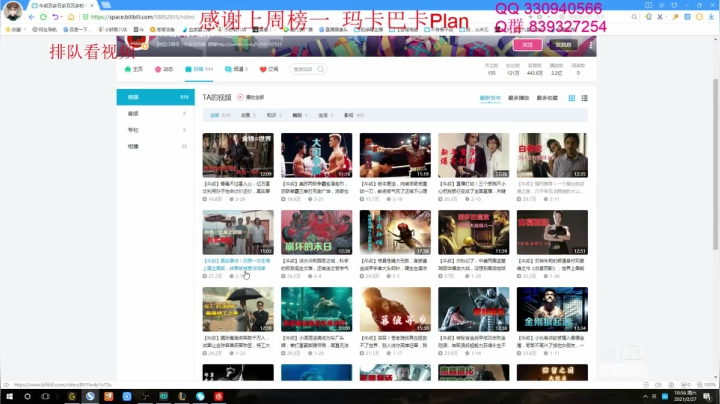Open the notification center icon

[x=707, y=397]
